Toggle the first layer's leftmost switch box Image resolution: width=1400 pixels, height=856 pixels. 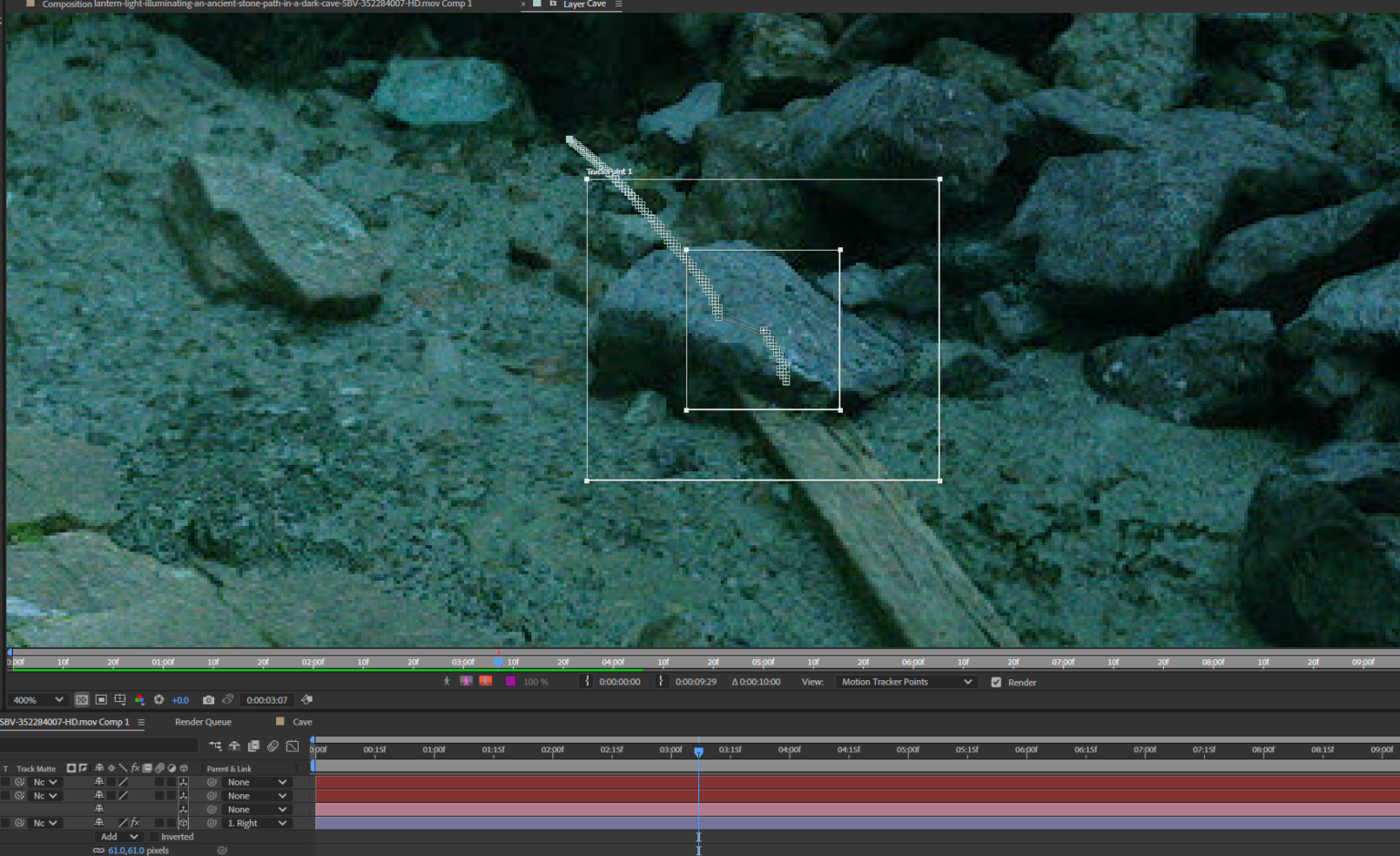5,782
